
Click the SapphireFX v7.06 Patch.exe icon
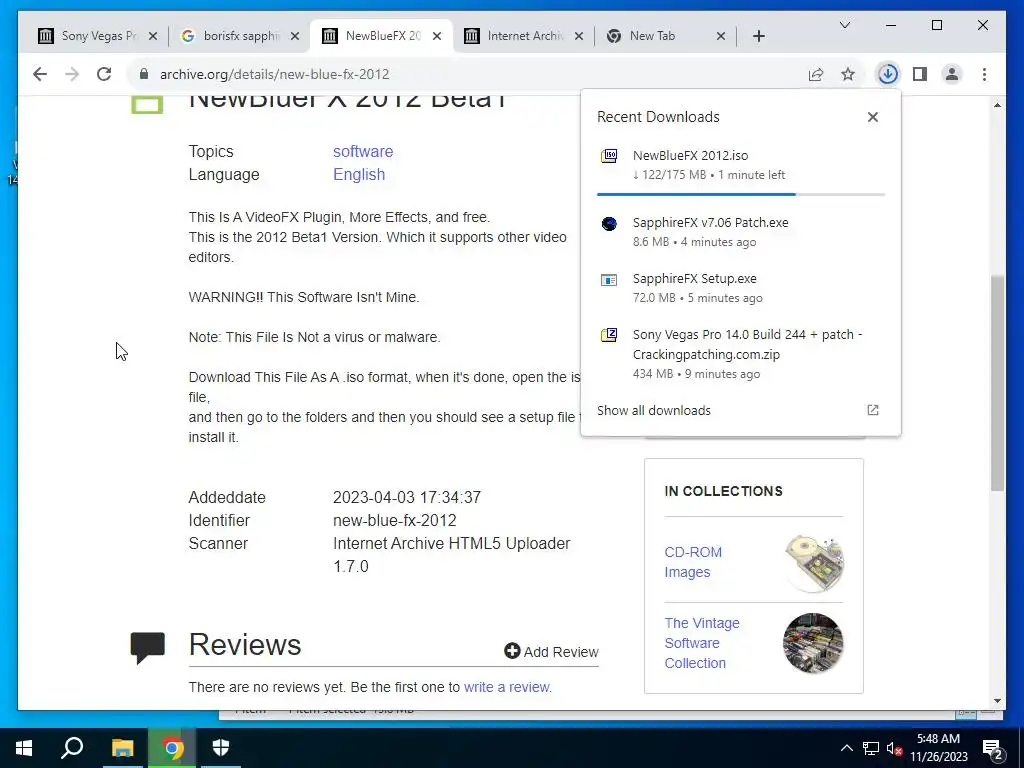(x=609, y=224)
